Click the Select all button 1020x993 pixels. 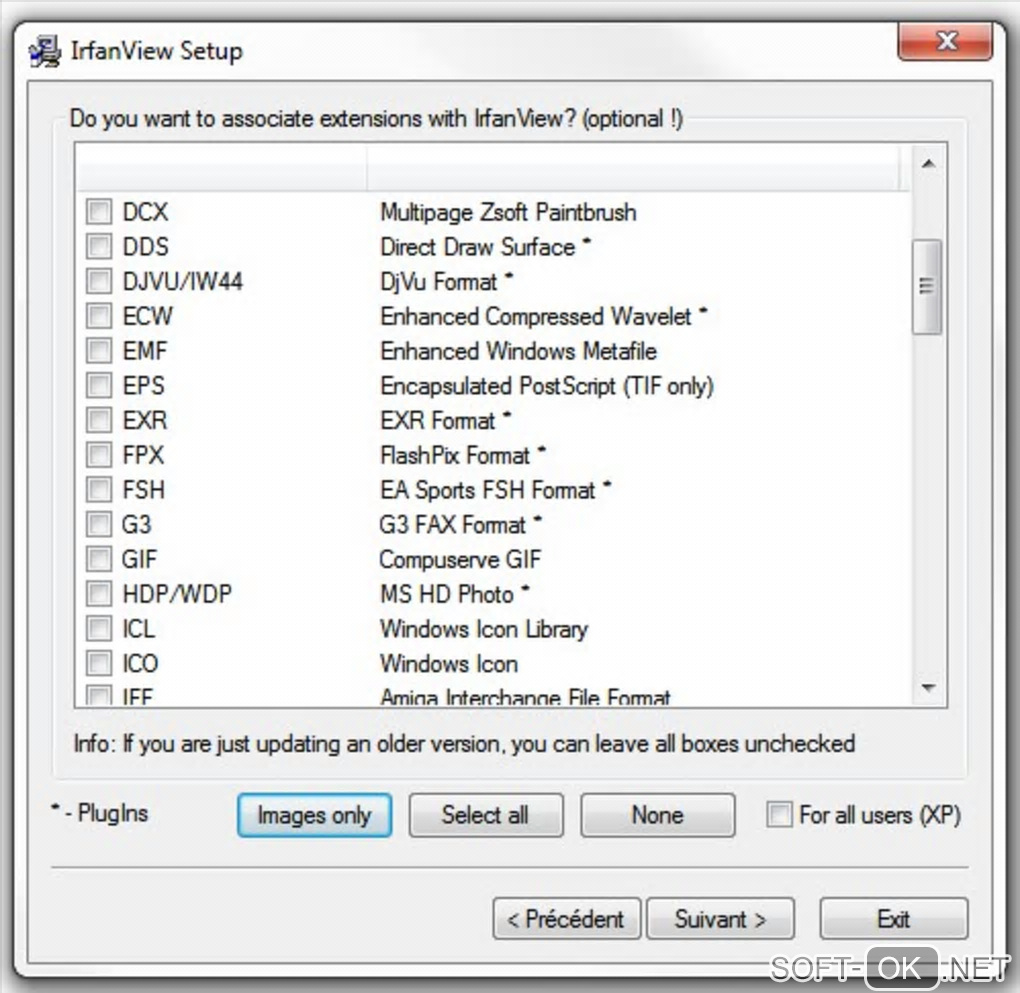[x=485, y=815]
